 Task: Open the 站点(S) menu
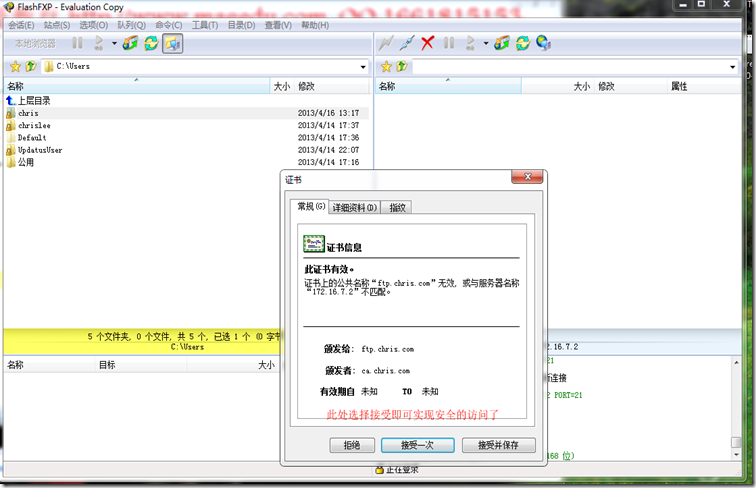point(57,25)
